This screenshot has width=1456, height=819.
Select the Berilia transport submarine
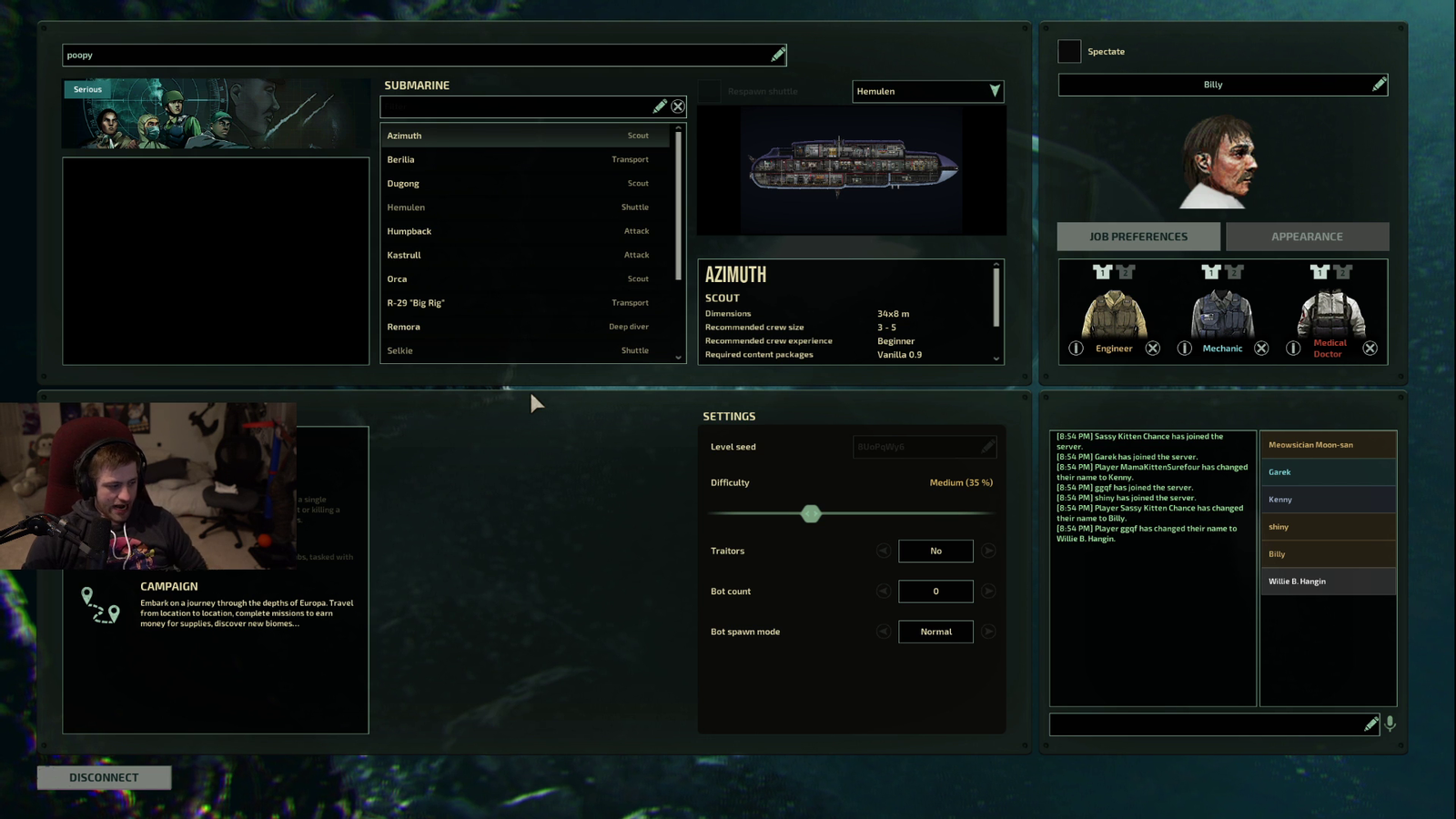pos(525,159)
